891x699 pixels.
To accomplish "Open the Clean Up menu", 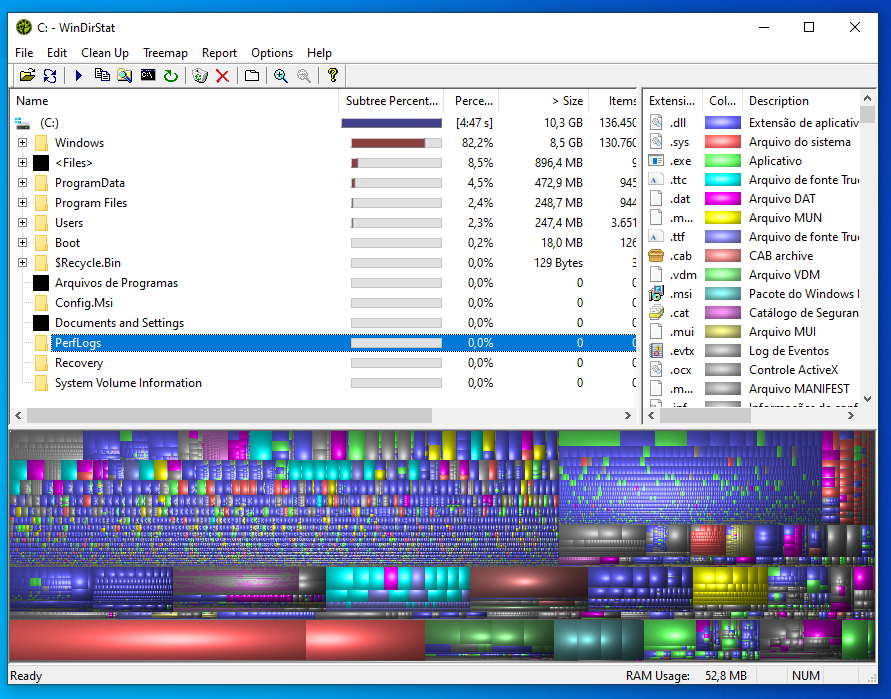I will pos(105,53).
